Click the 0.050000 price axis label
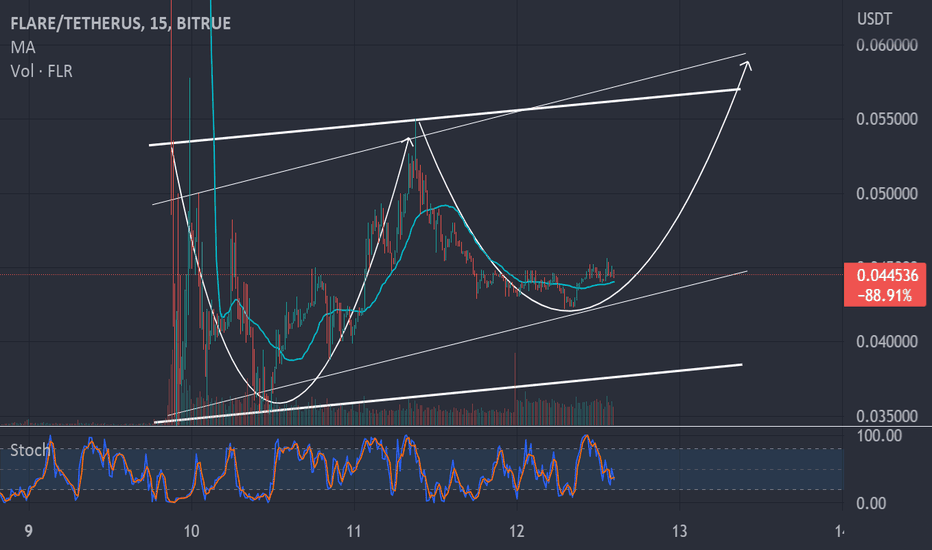The image size is (932, 550). click(x=887, y=194)
